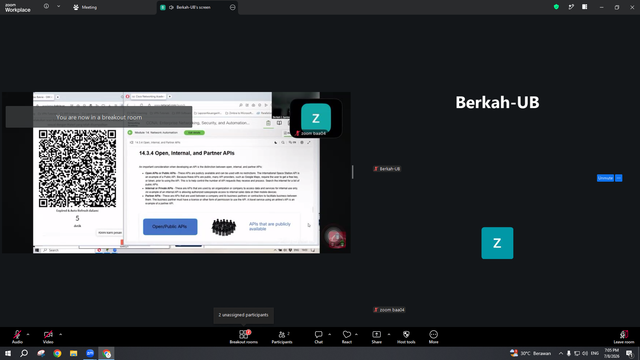Click the Share screen button
The image size is (640, 360).
(376, 337)
